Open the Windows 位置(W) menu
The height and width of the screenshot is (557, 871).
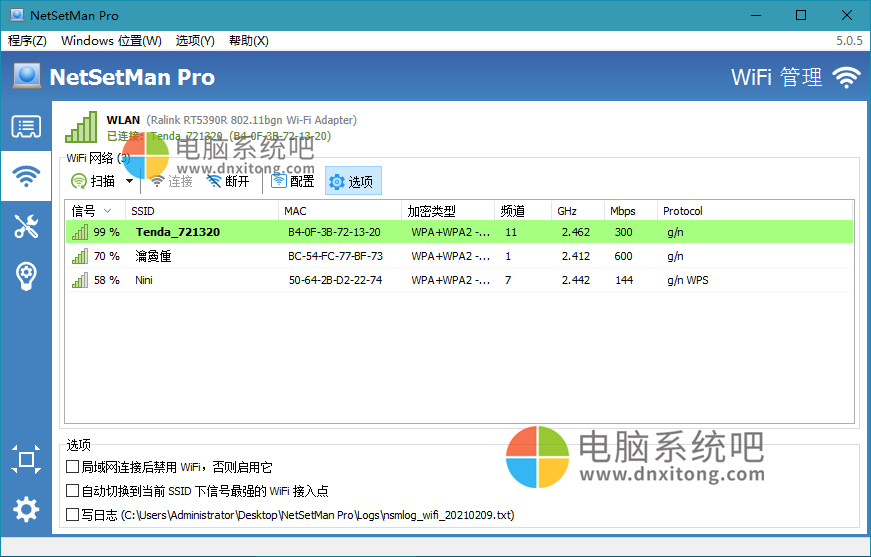tap(111, 41)
